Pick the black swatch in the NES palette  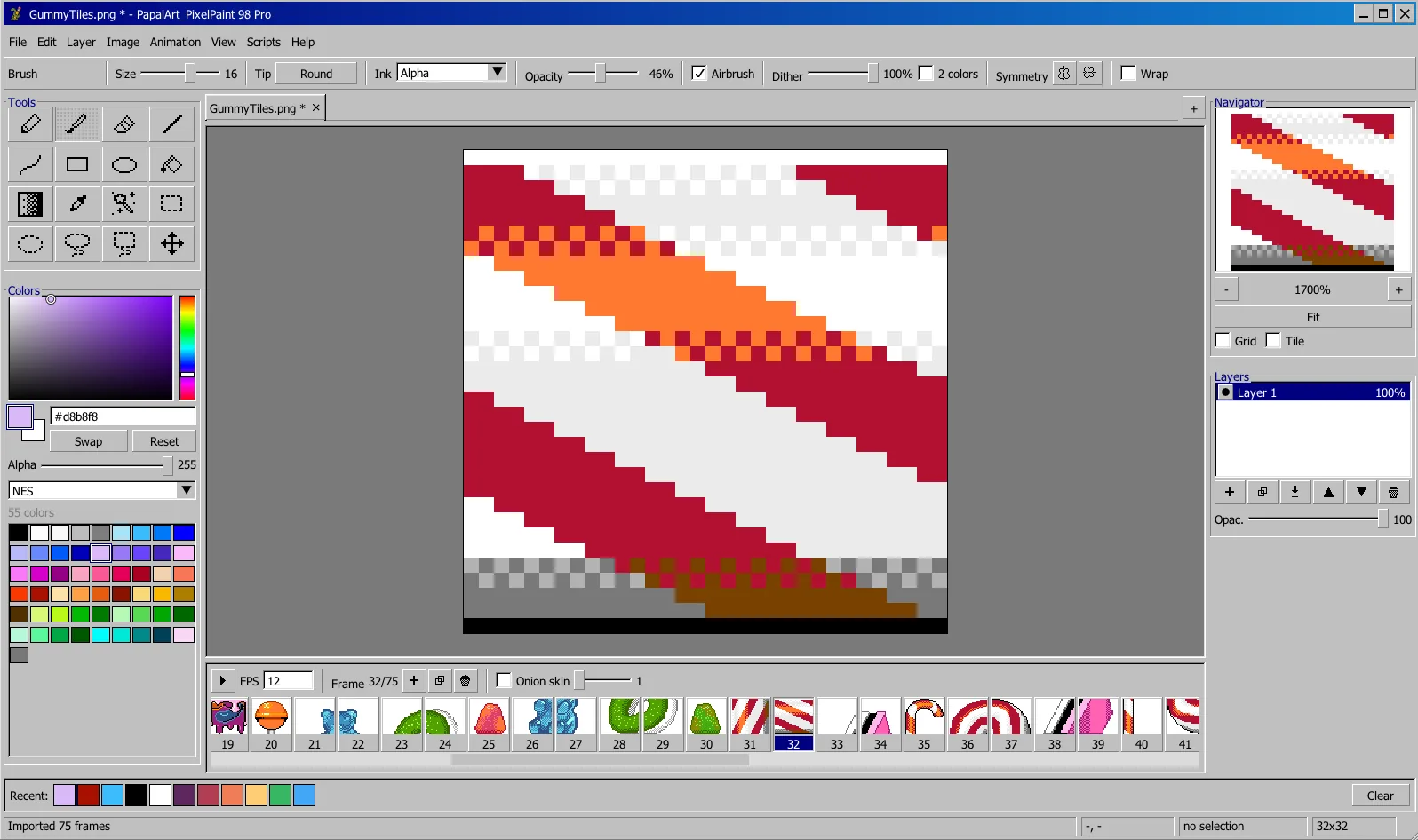tap(19, 533)
